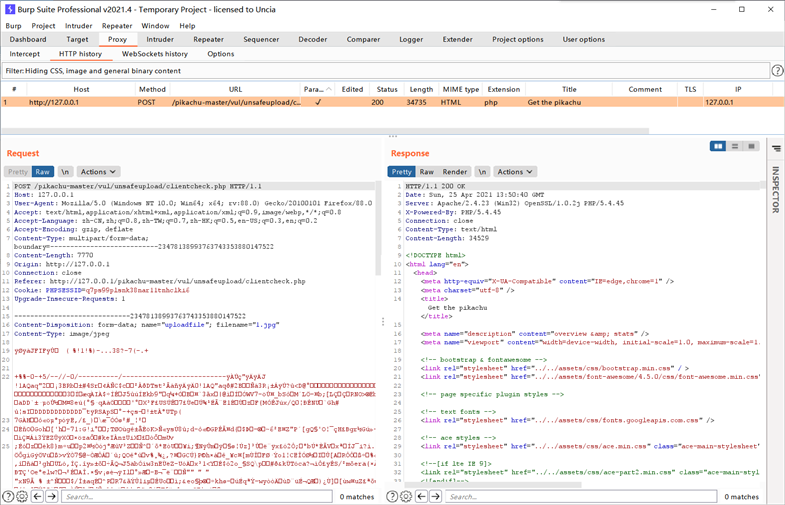The image size is (785, 505).
Task: Open the Inspector panel menu icon
Action: [776, 148]
